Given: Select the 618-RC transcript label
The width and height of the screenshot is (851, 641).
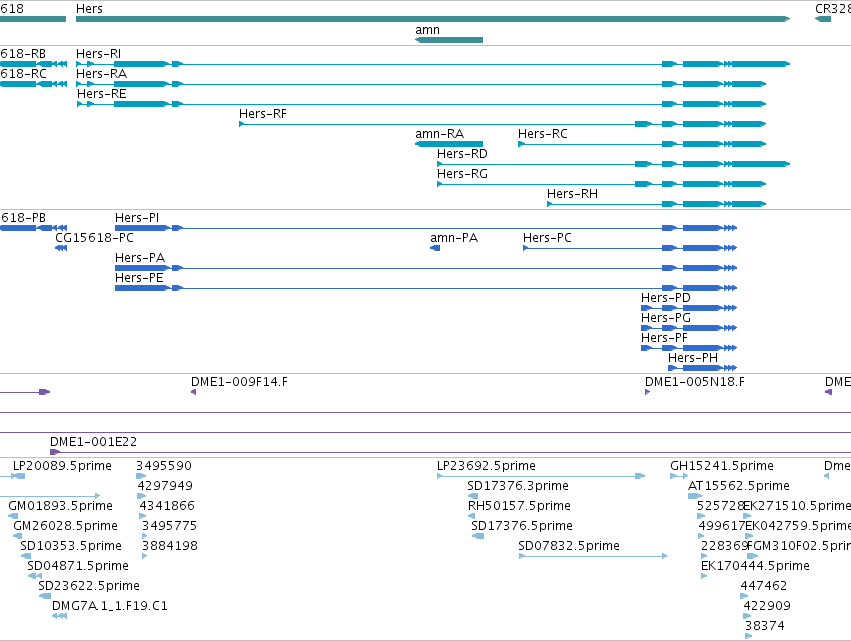Looking at the screenshot, I should click(23, 74).
